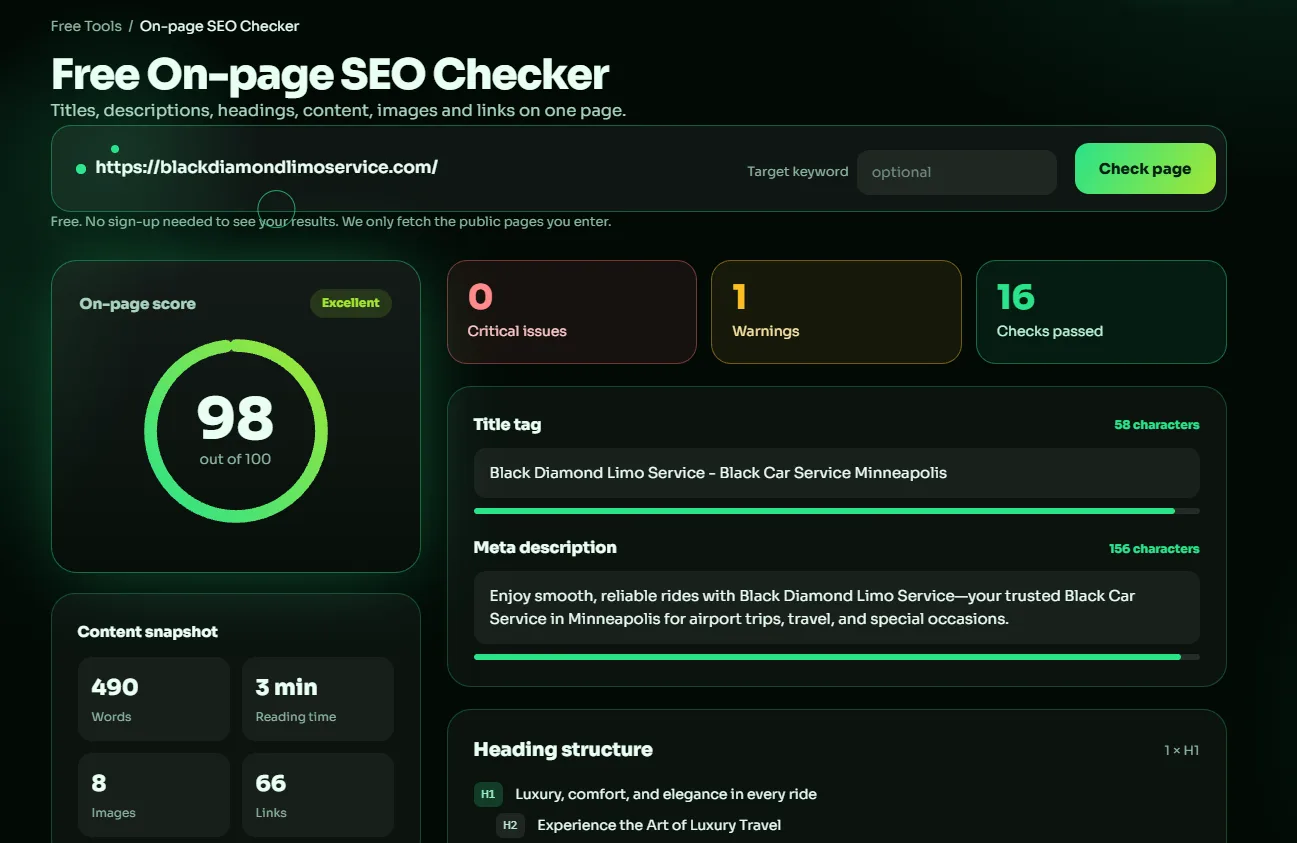This screenshot has height=843, width=1297.
Task: Click the 'Free On-page SEO Checker' page heading
Action: (330, 74)
